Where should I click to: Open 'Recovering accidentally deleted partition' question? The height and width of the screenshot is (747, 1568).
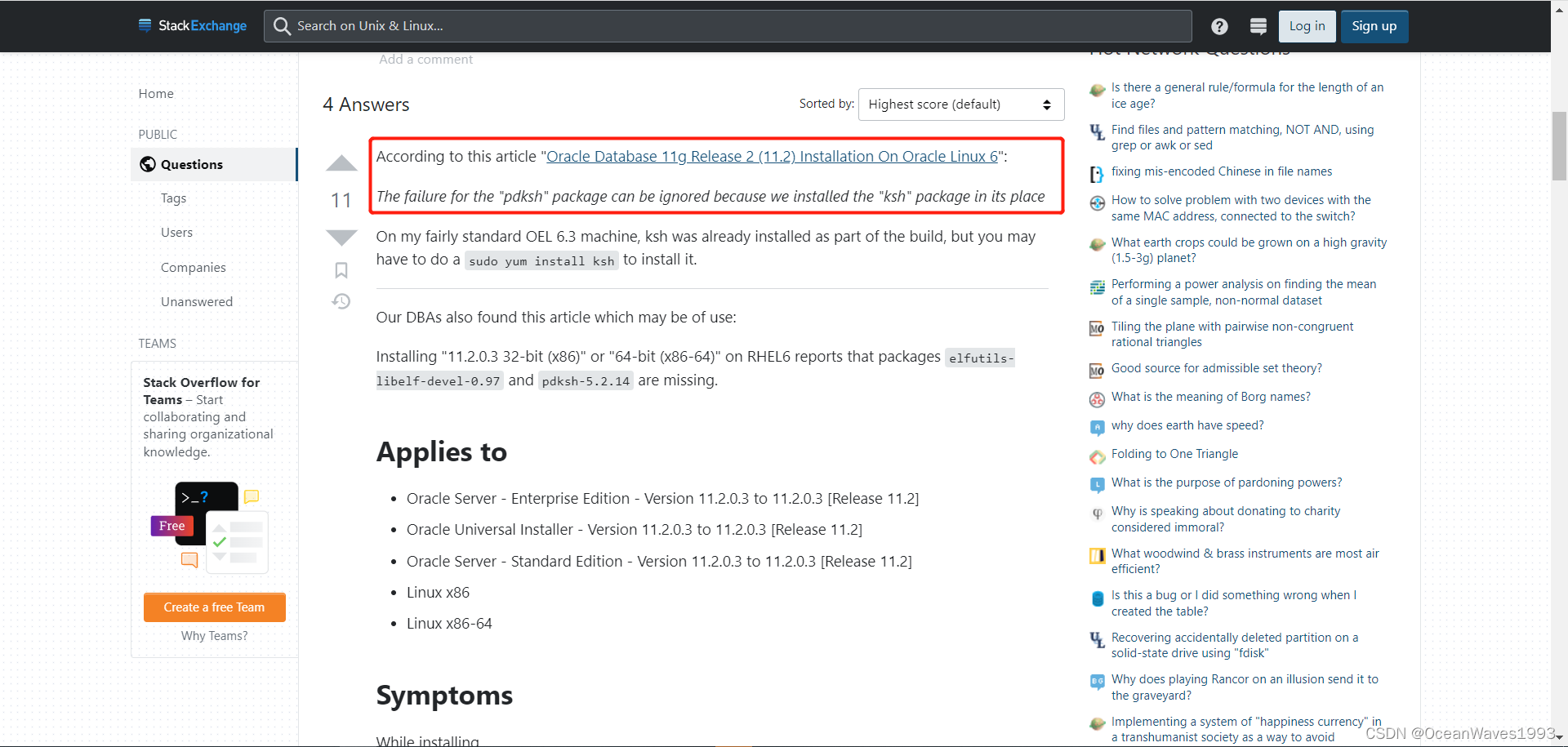[x=1234, y=646]
